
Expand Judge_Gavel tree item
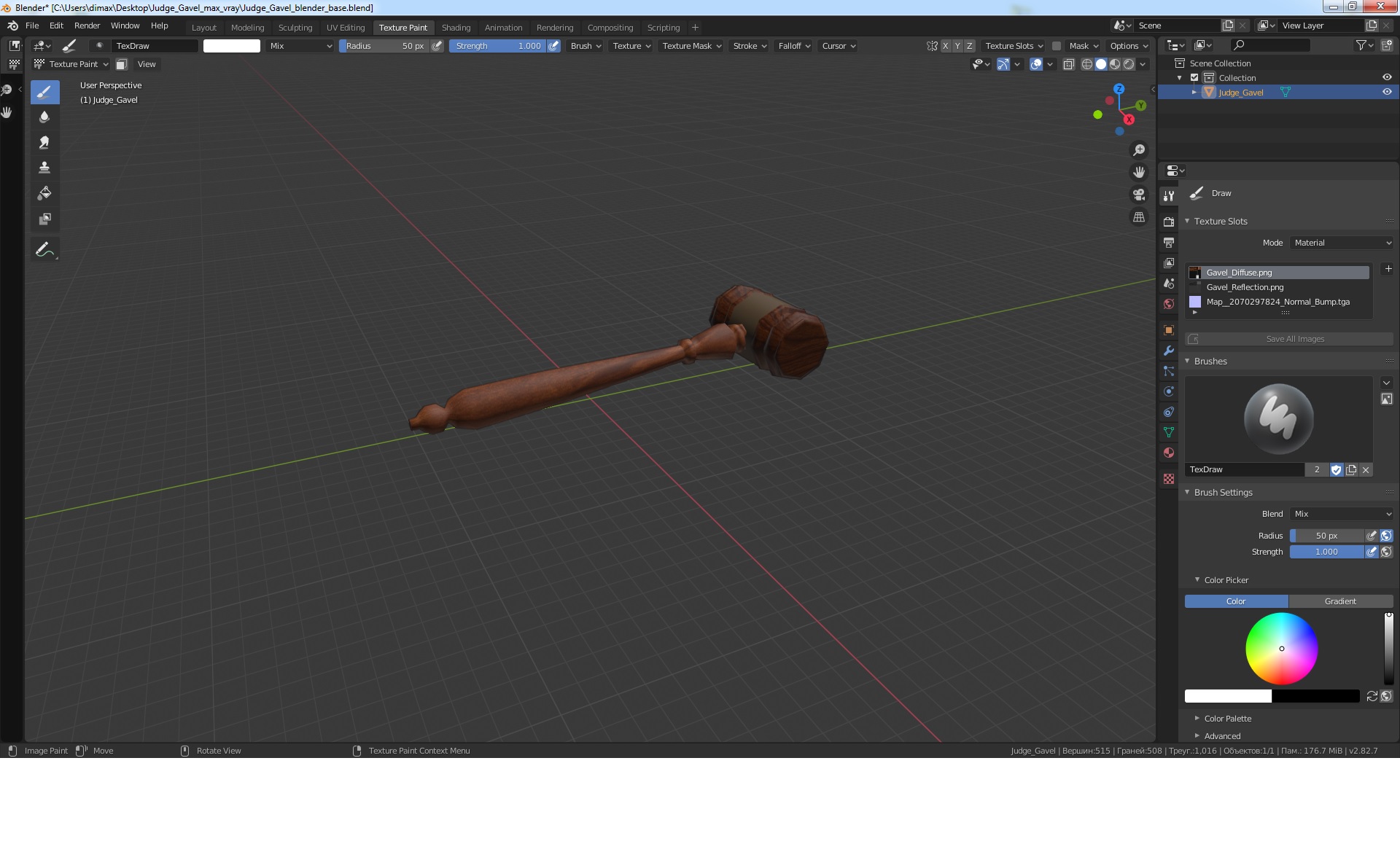(1194, 92)
